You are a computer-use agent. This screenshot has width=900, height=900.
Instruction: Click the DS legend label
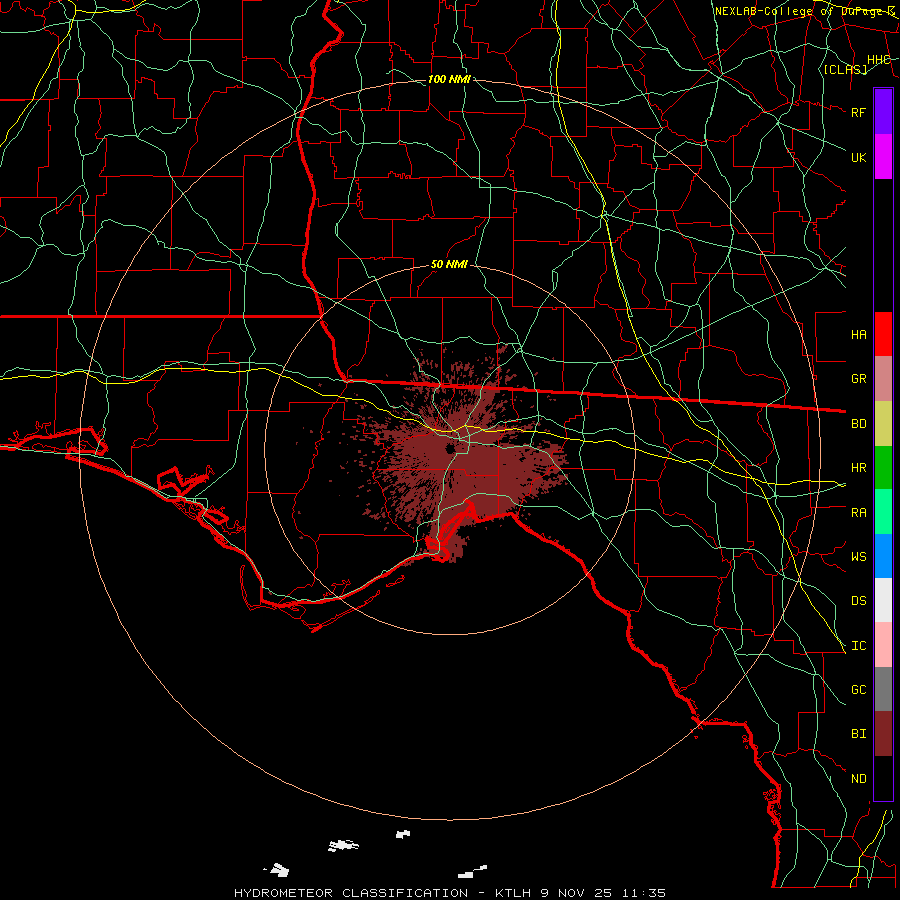click(858, 601)
